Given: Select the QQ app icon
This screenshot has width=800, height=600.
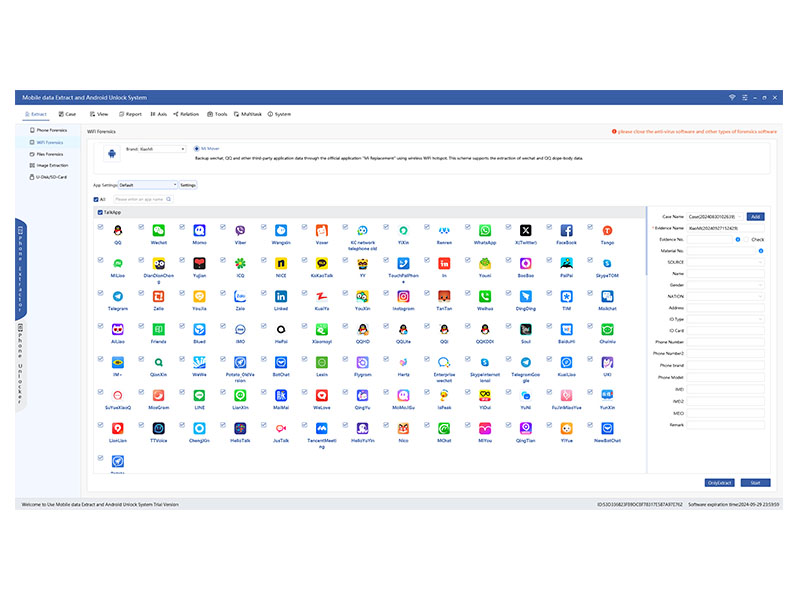Looking at the screenshot, I should [118, 231].
